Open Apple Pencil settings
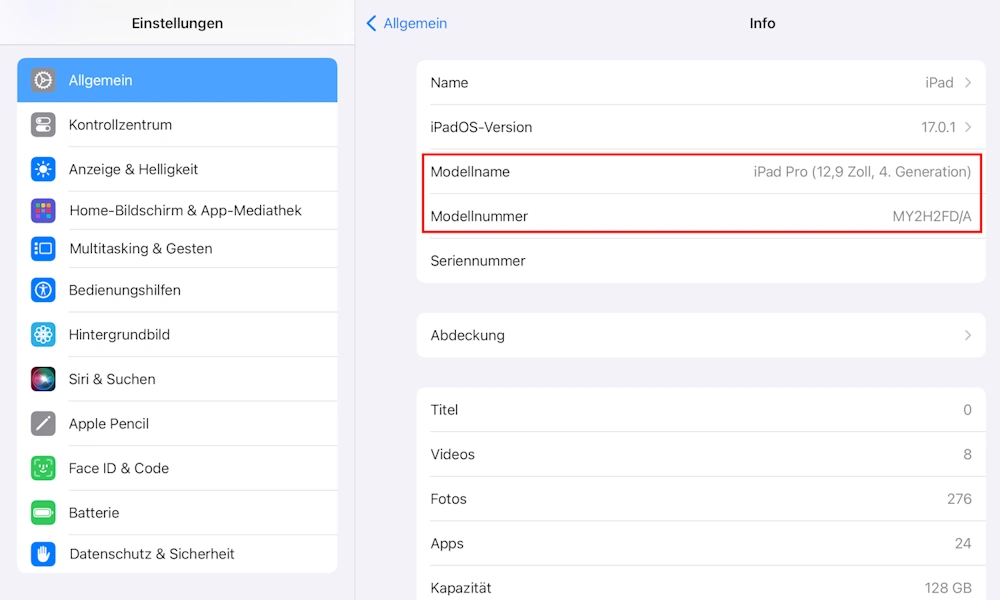 click(177, 424)
